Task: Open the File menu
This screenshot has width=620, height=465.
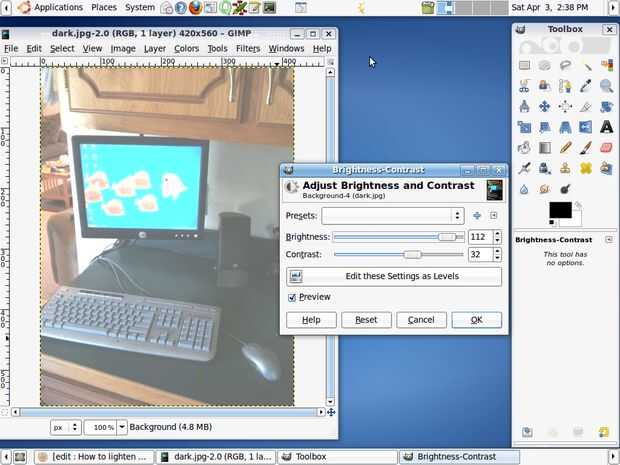Action: tap(11, 49)
